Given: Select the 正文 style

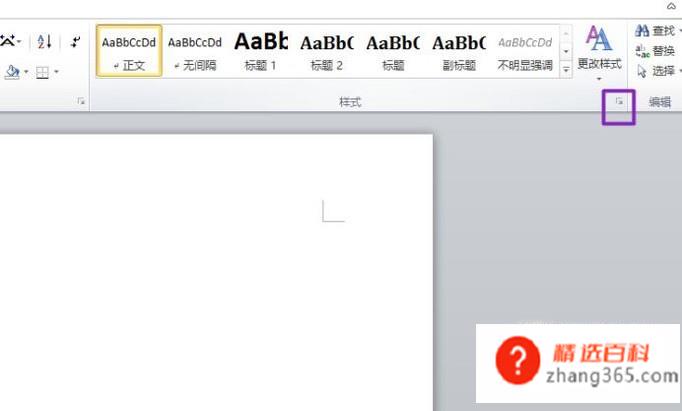Looking at the screenshot, I should (x=129, y=51).
